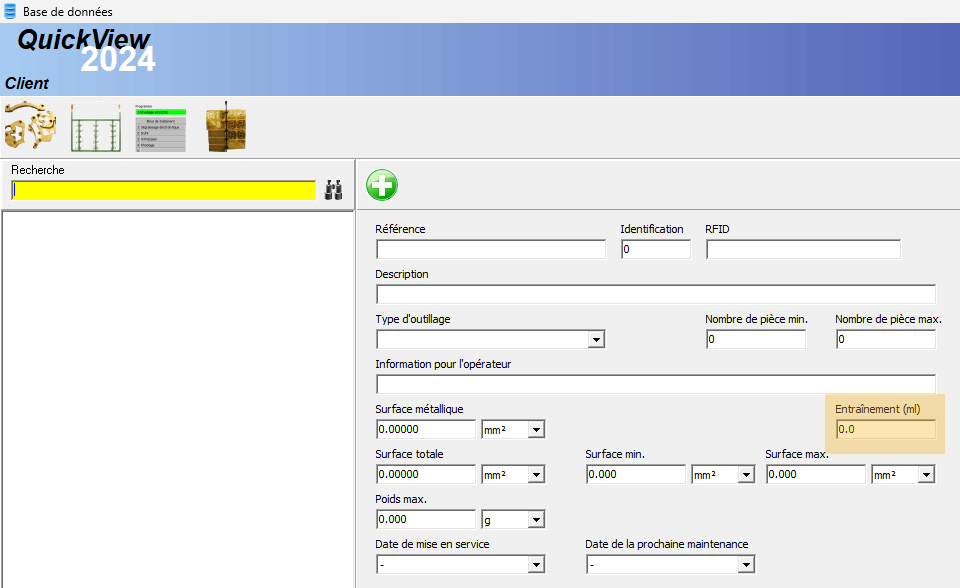Click the gold watch parts icon
The height and width of the screenshot is (588, 960).
coord(30,127)
